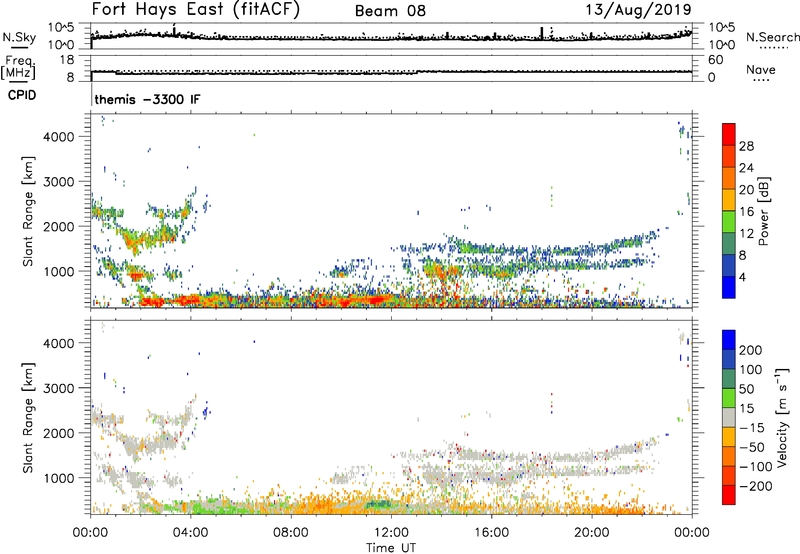Click the 'Time UT' axis label
Viewport: 800px width, 554px height.
391,548
